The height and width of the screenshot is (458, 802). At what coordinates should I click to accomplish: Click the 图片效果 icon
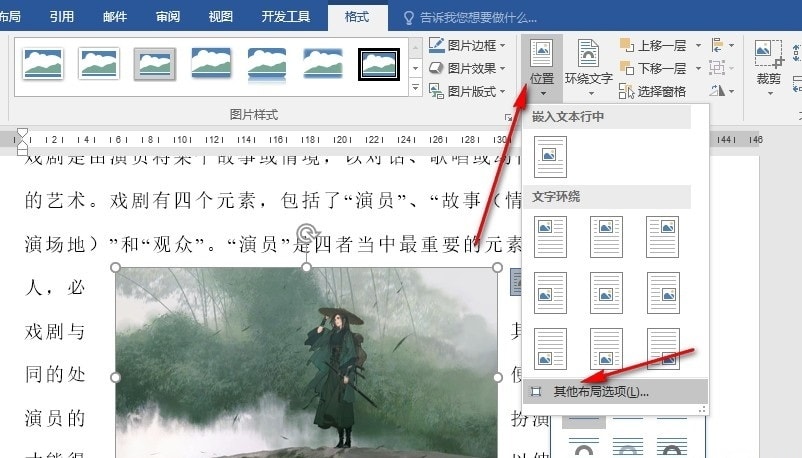pos(436,68)
